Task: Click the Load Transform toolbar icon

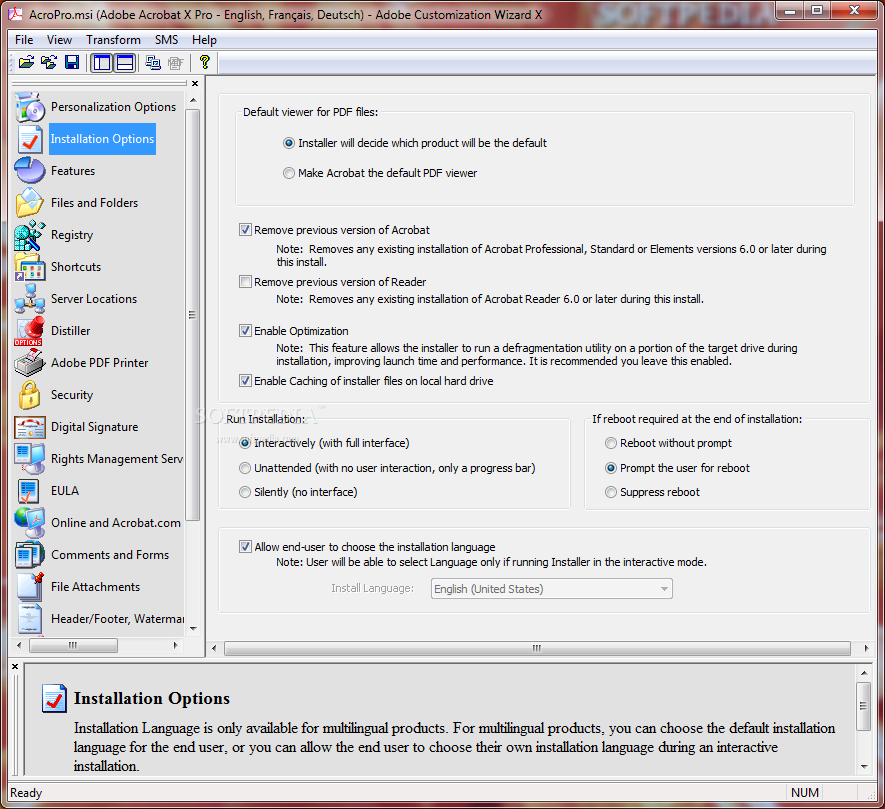Action: (49, 62)
